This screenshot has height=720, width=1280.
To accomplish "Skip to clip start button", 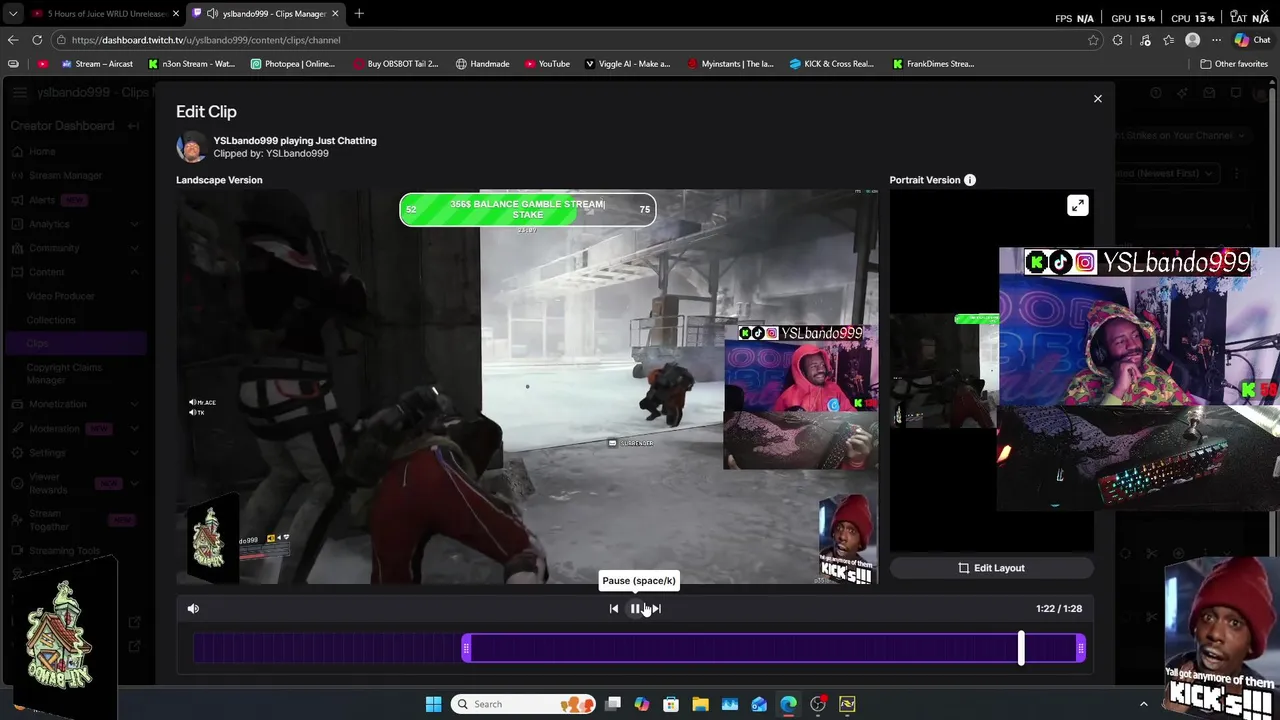I will click(x=614, y=608).
